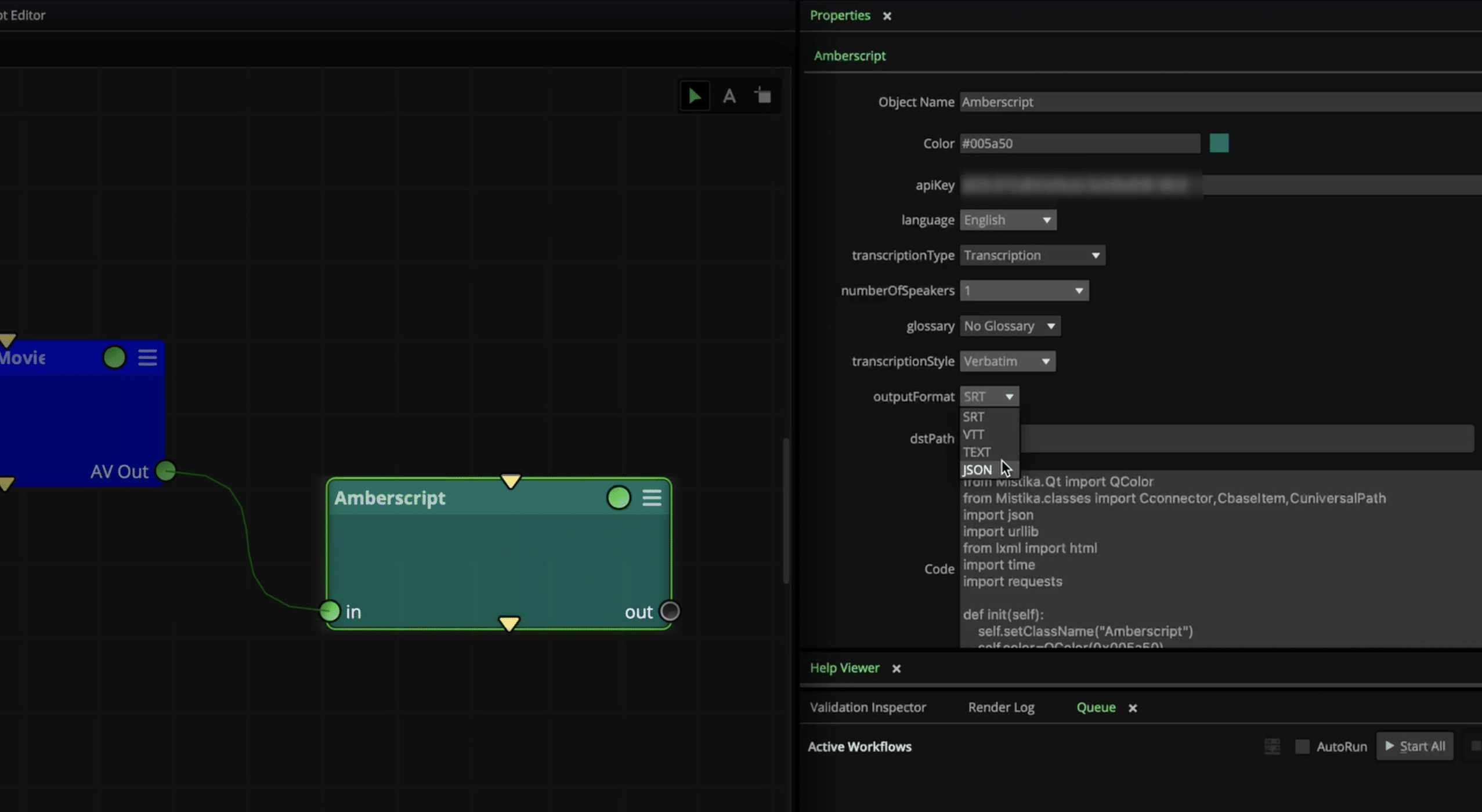
Task: Open the transcriptionStyle dropdown
Action: coord(1007,361)
